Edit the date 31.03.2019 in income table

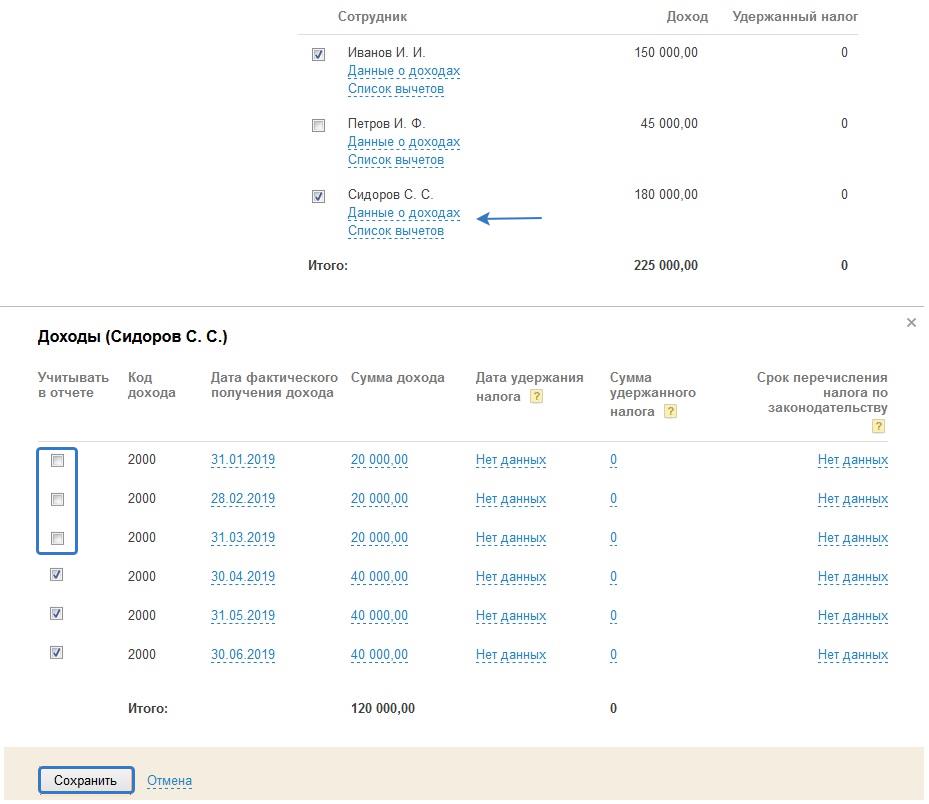click(x=242, y=538)
